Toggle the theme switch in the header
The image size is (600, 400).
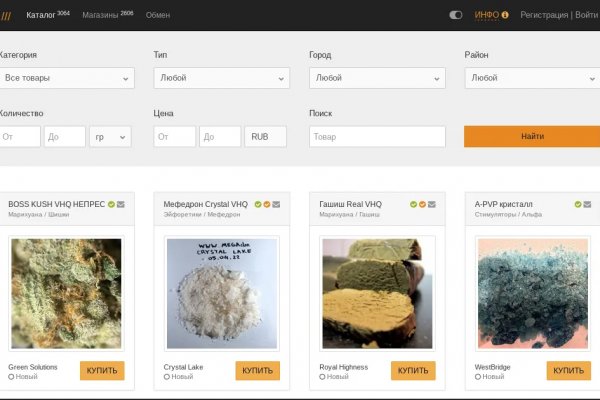(456, 15)
